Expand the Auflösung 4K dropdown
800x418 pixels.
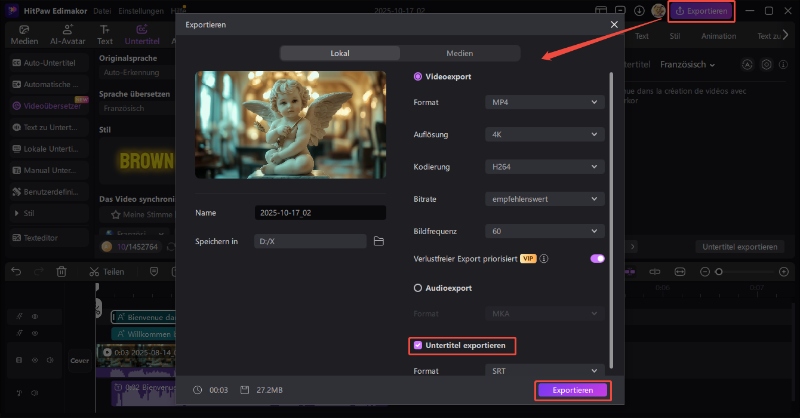point(545,134)
